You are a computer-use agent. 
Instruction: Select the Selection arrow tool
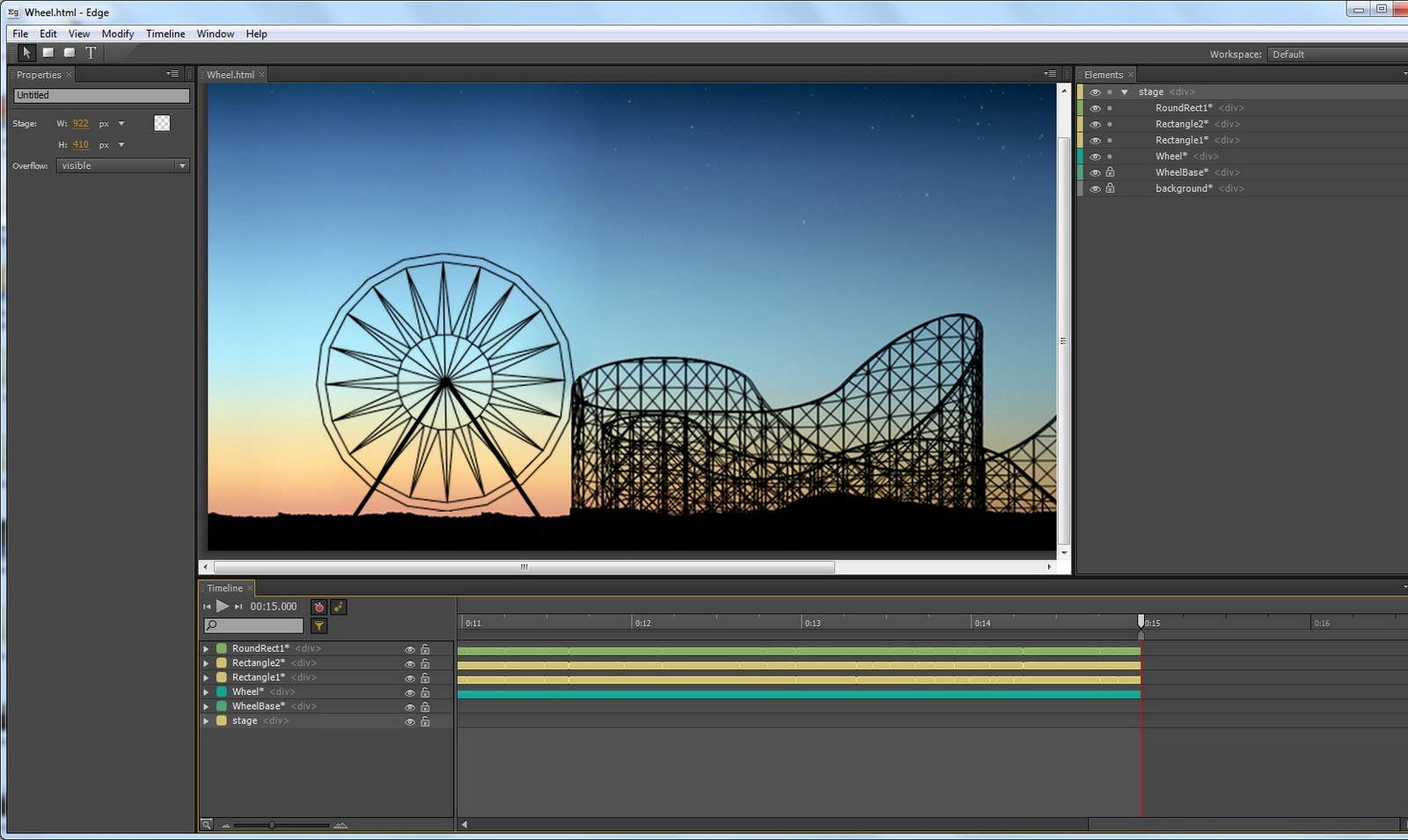point(26,53)
